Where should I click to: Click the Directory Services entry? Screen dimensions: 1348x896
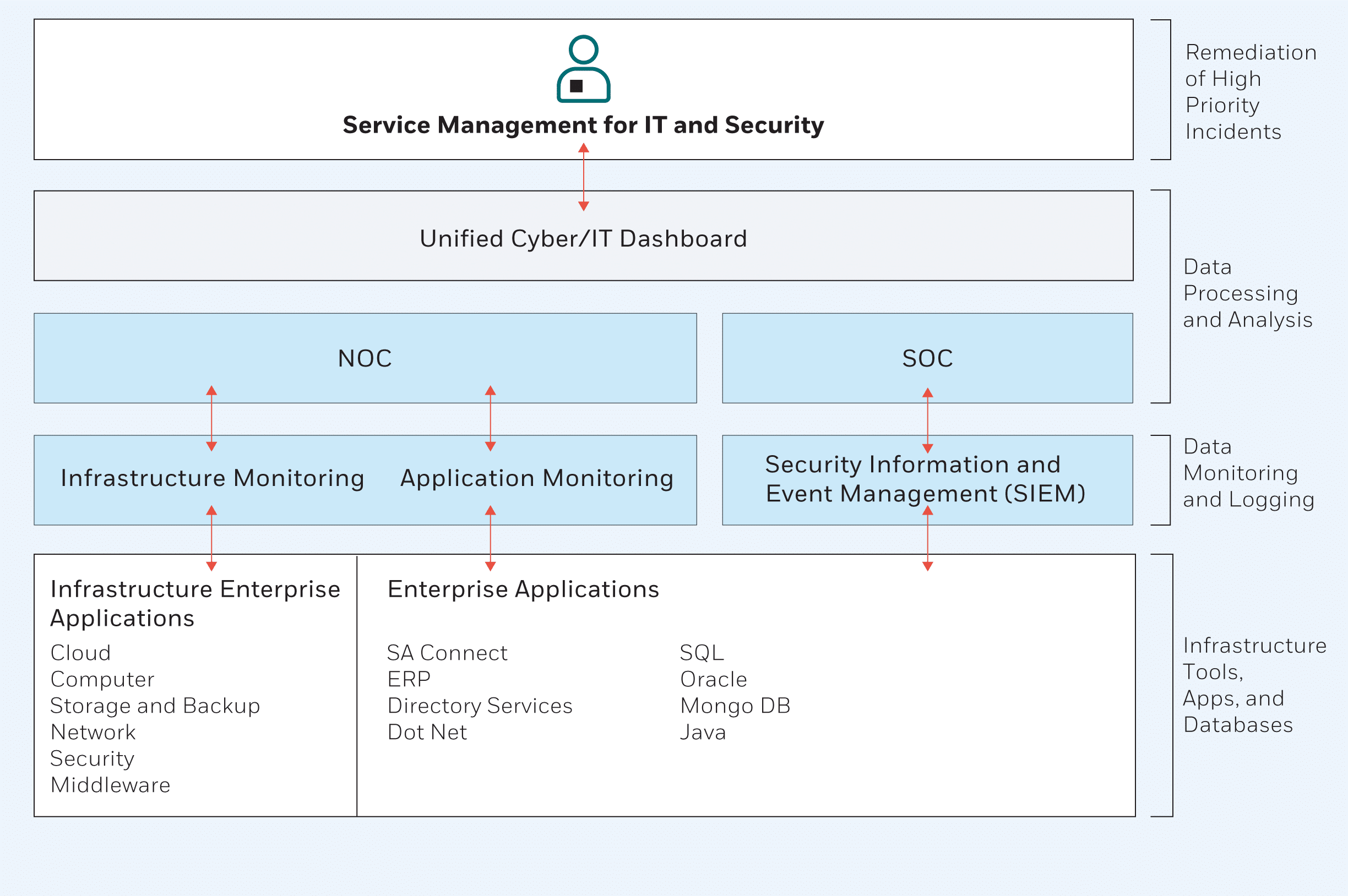pos(479,706)
